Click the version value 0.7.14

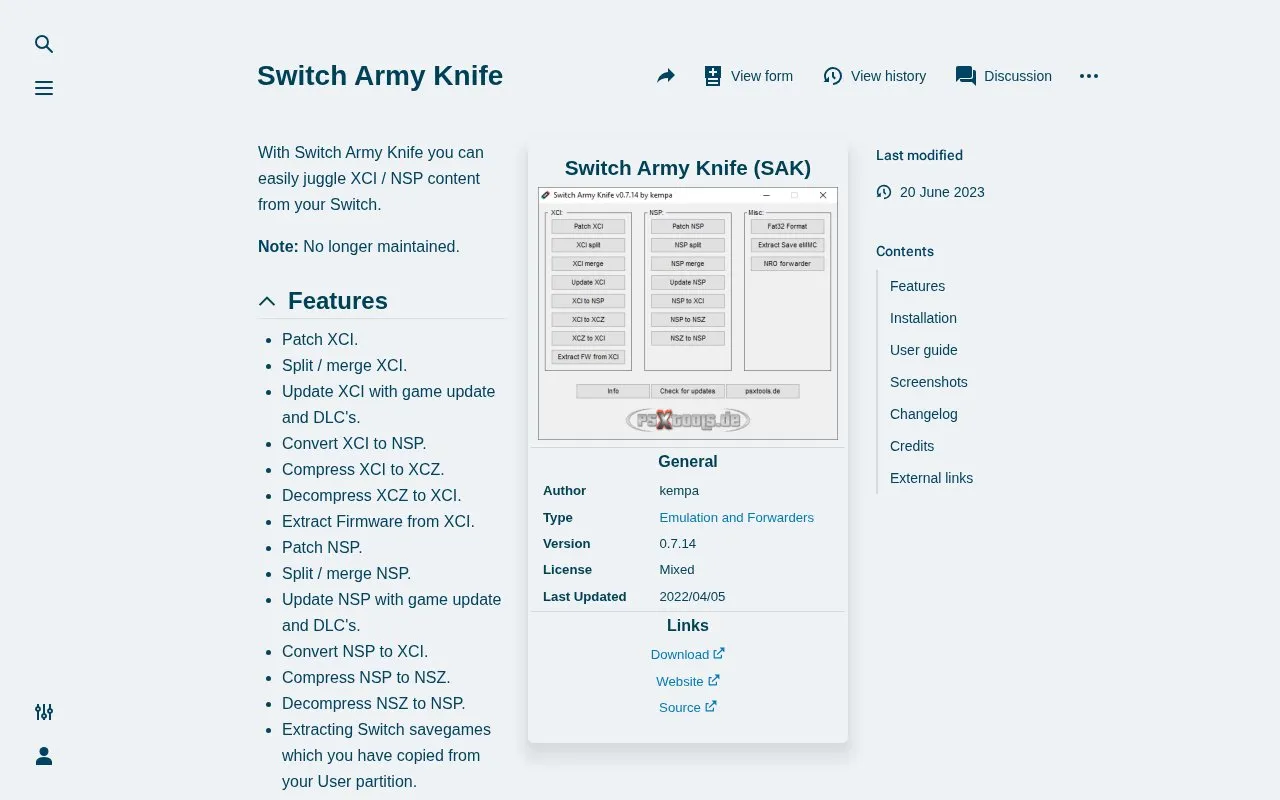(678, 544)
